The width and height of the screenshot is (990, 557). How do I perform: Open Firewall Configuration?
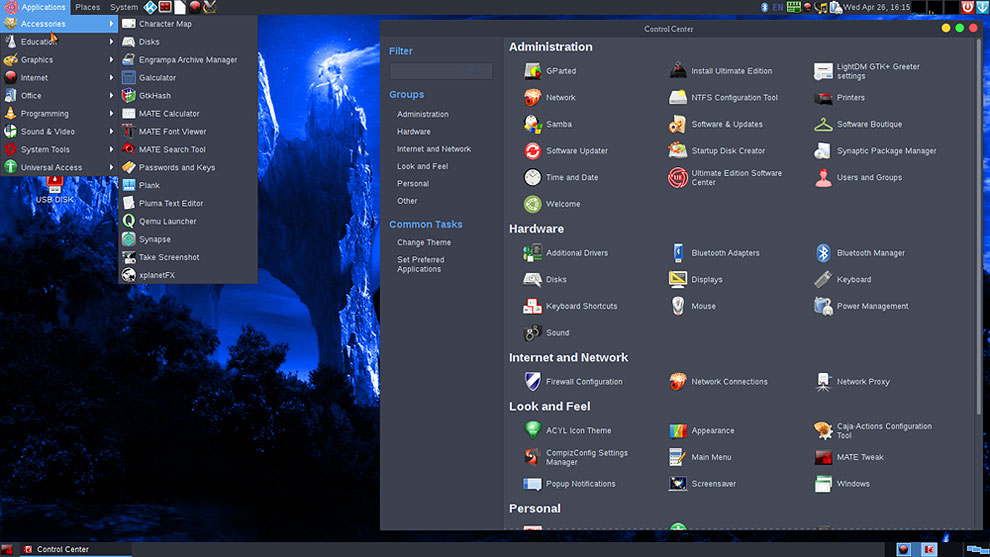(x=573, y=381)
